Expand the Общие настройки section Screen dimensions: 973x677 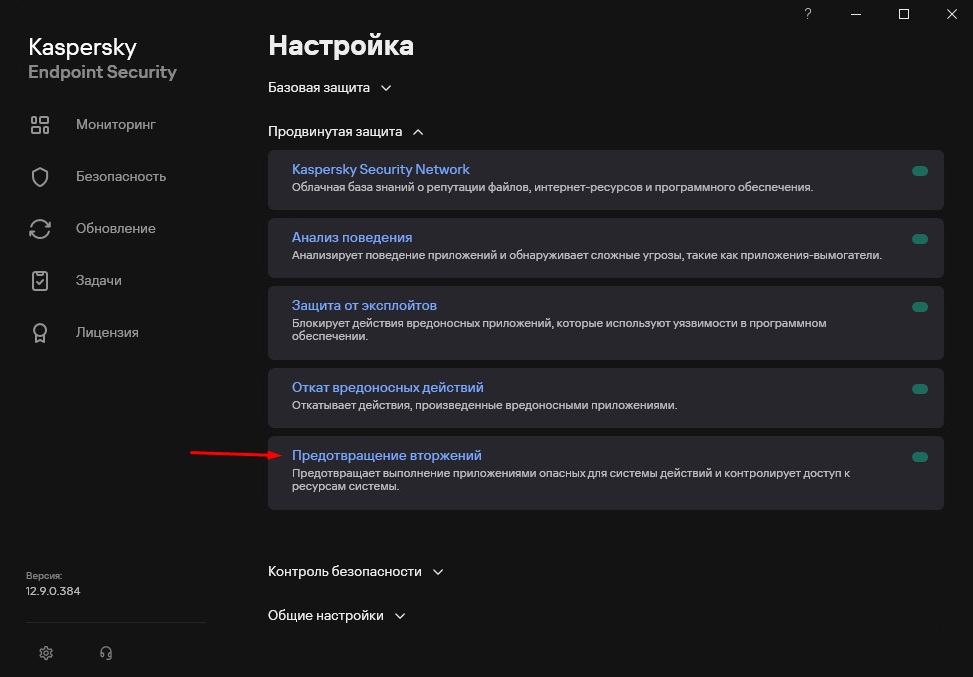336,616
